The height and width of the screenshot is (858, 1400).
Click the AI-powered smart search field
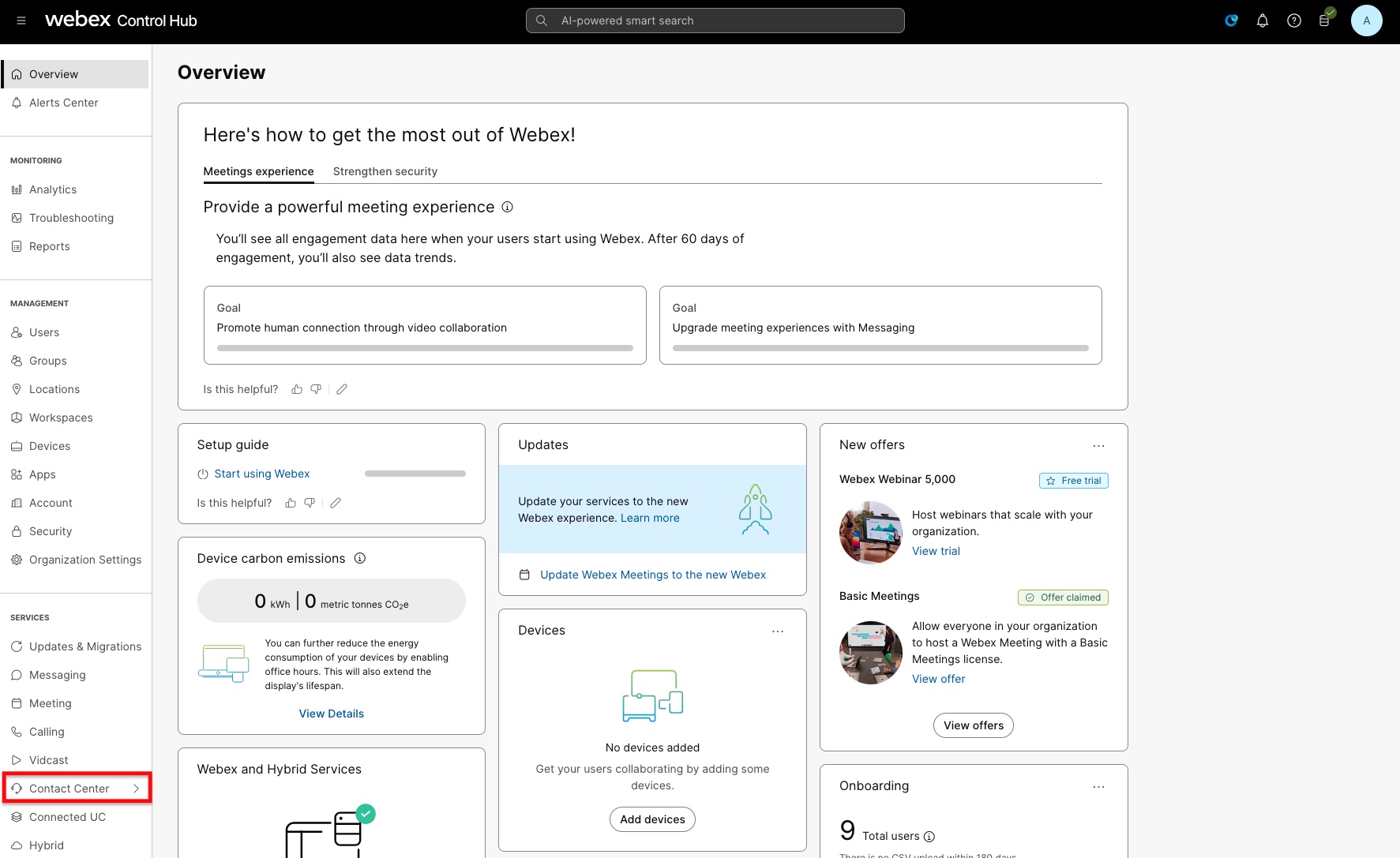[715, 21]
